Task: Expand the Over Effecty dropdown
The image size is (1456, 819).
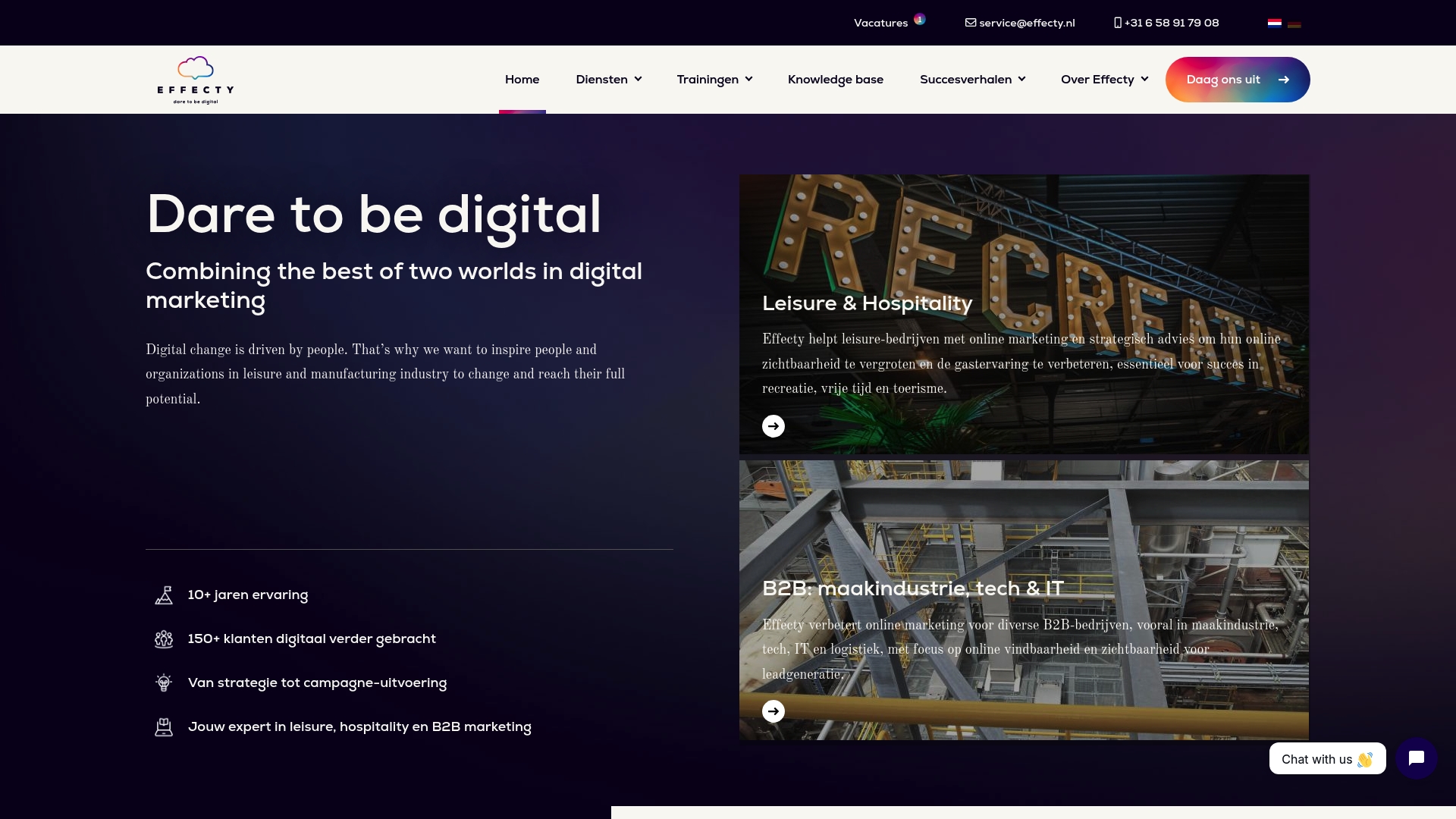Action: click(x=1104, y=80)
